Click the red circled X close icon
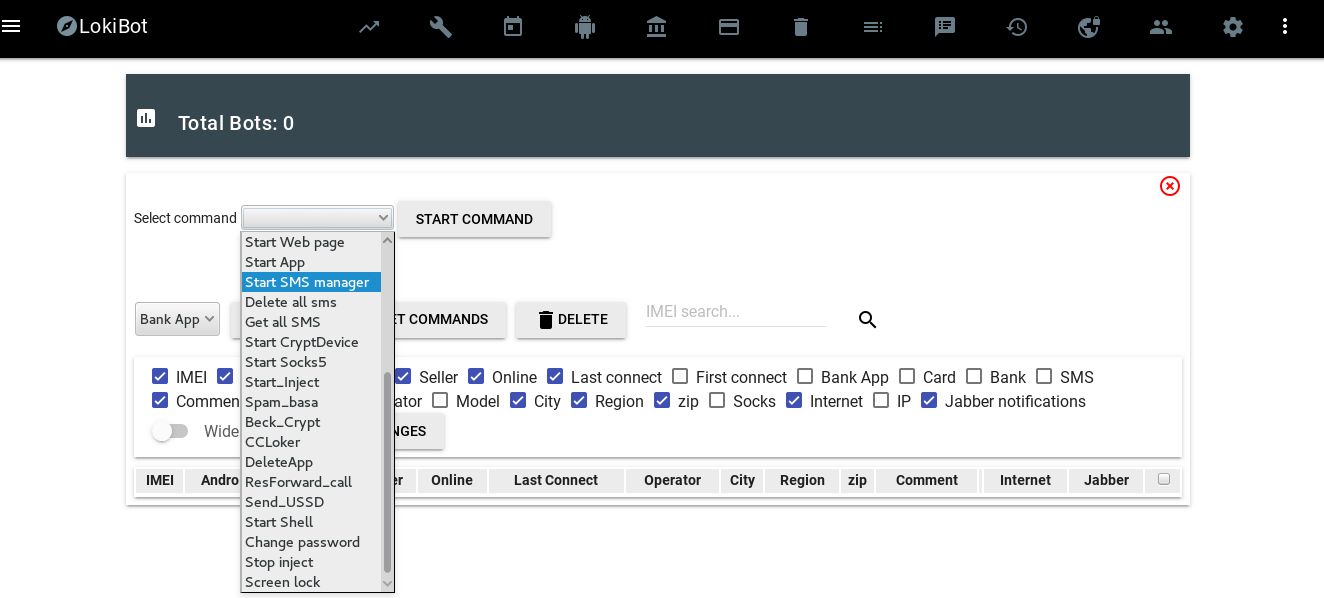This screenshot has height=598, width=1324. [x=1170, y=186]
